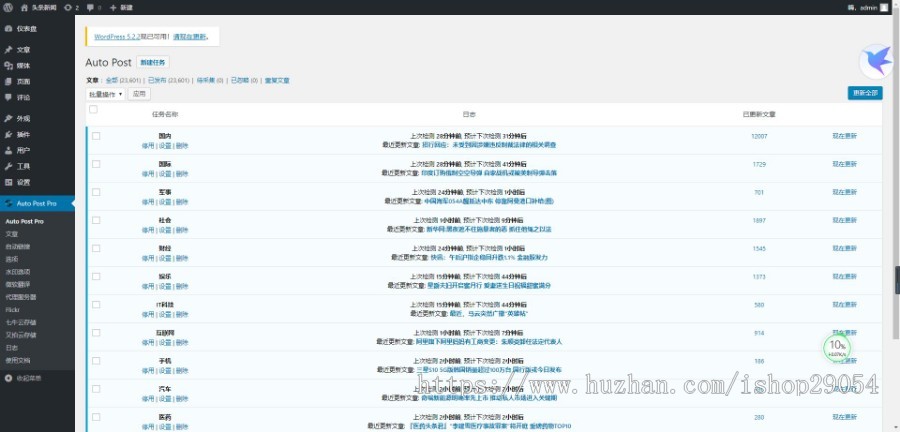This screenshot has height=432, width=900.
Task: Tick the checkbox for the IT科技 task
Action: point(96,305)
